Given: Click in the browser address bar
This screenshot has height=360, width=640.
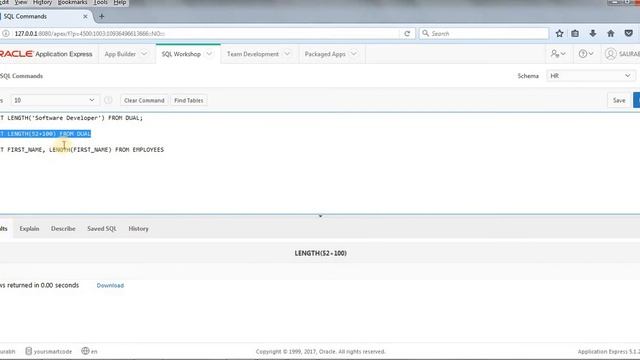Looking at the screenshot, I should point(204,33).
